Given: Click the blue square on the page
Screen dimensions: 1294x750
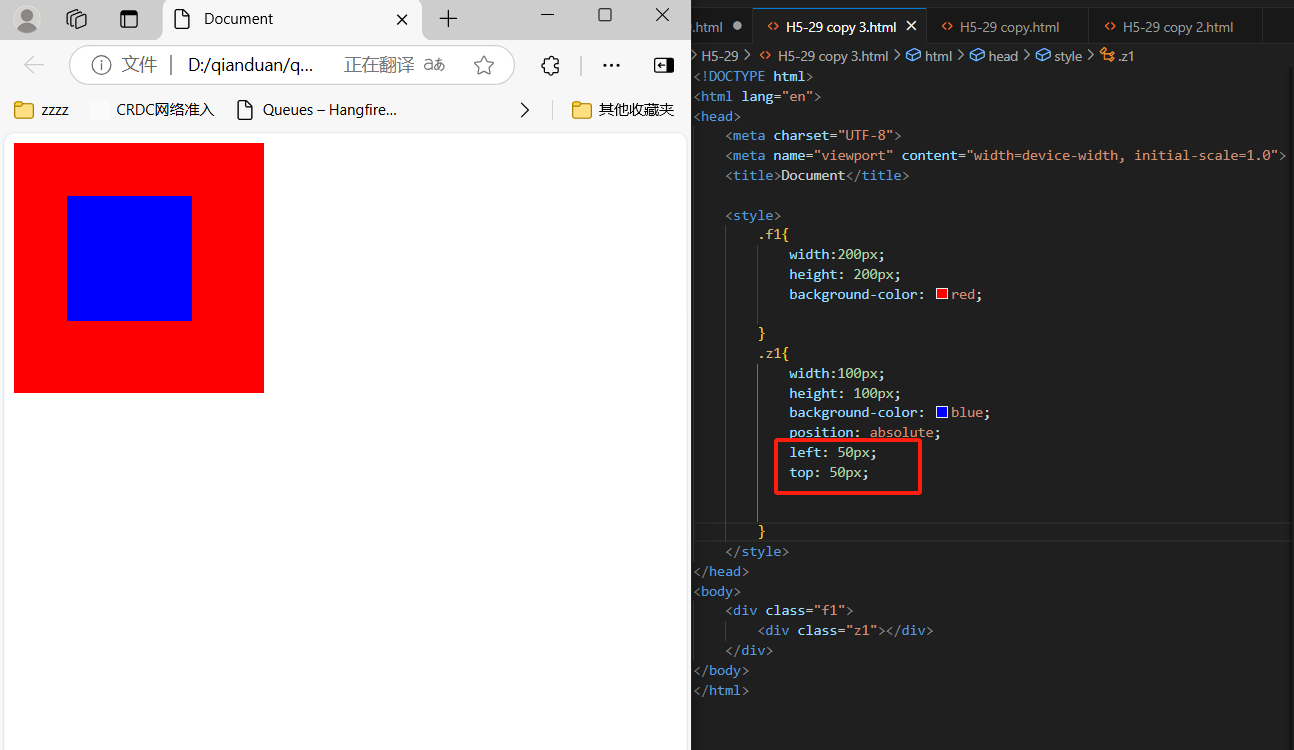Looking at the screenshot, I should (129, 258).
